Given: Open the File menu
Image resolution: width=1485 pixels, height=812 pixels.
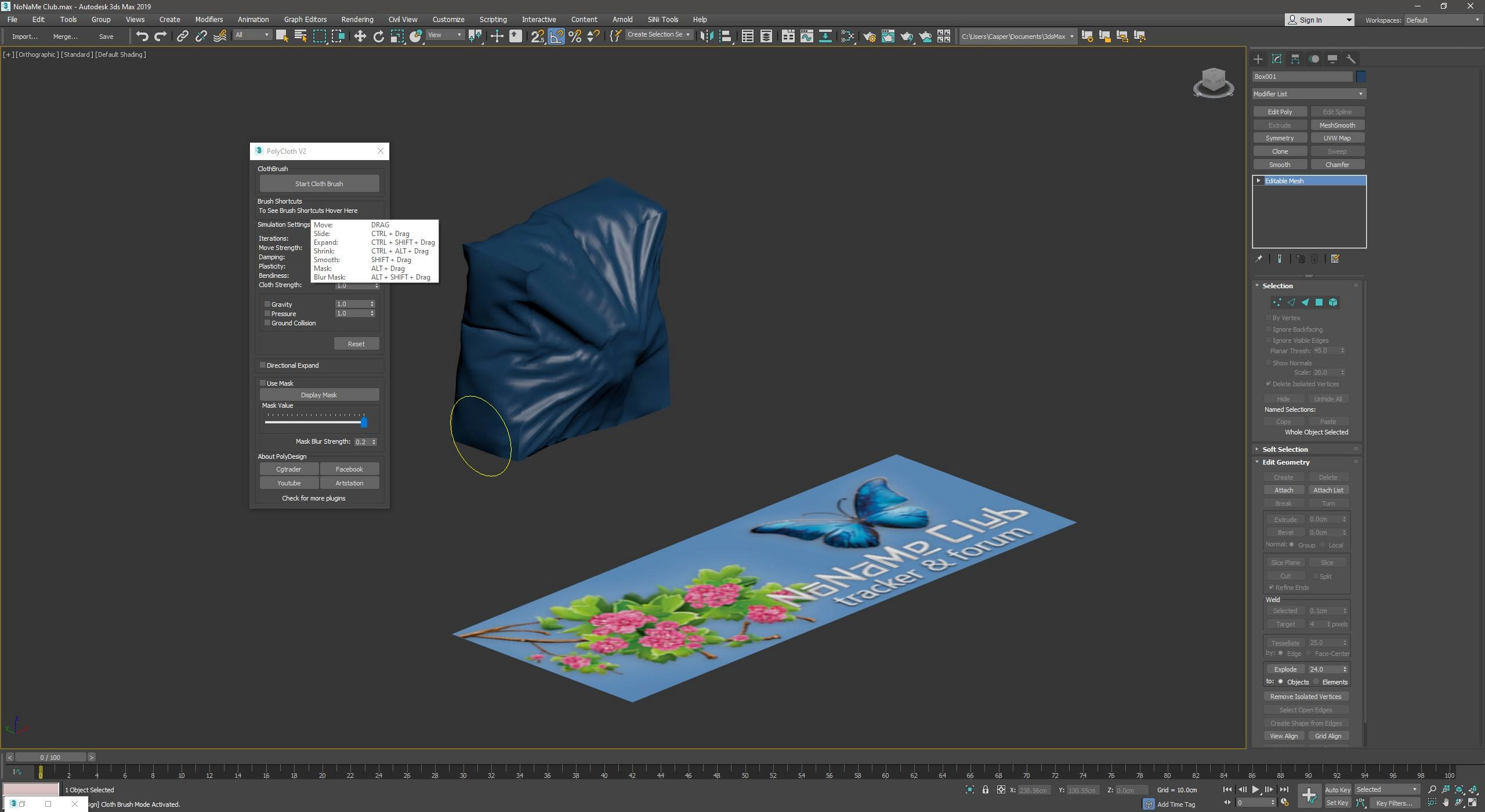Looking at the screenshot, I should pos(12,19).
